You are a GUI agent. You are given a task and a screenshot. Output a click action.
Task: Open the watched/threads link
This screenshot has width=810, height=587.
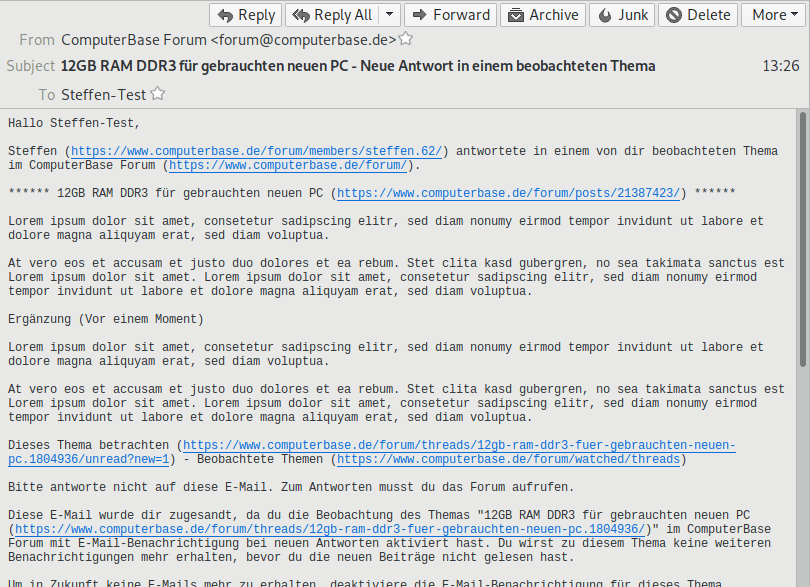point(508,459)
